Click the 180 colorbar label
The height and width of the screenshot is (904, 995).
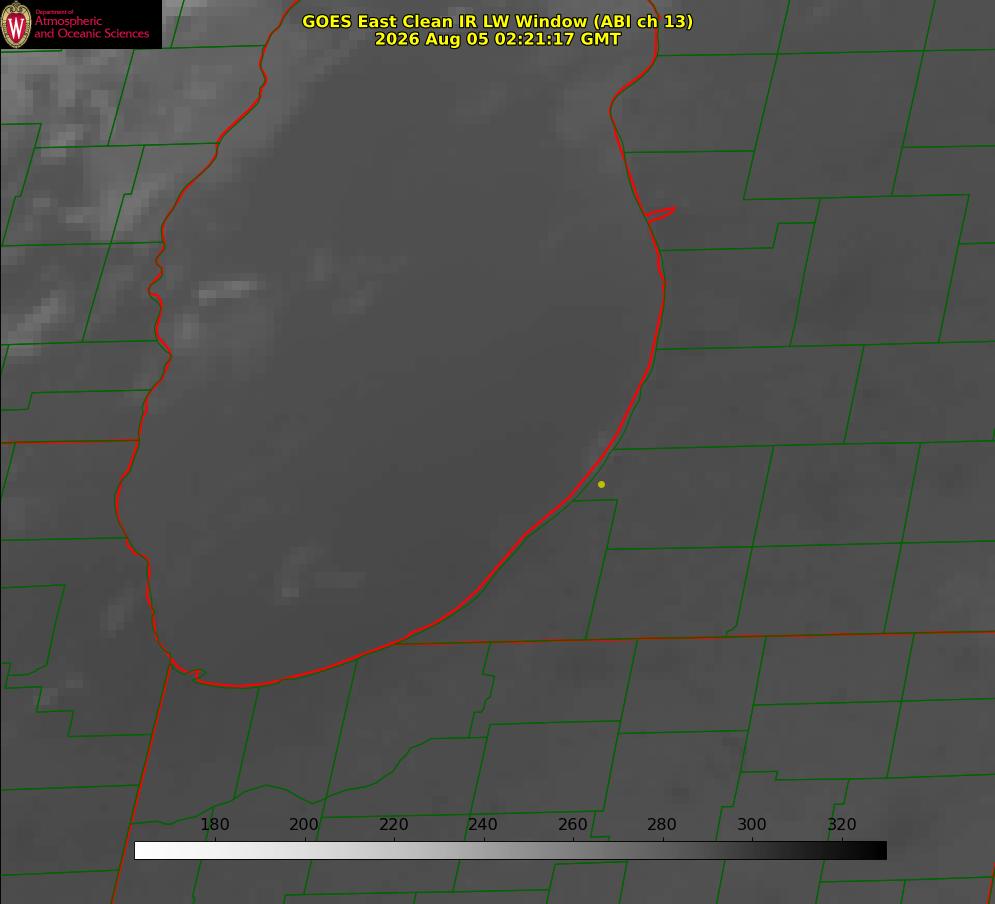click(214, 824)
